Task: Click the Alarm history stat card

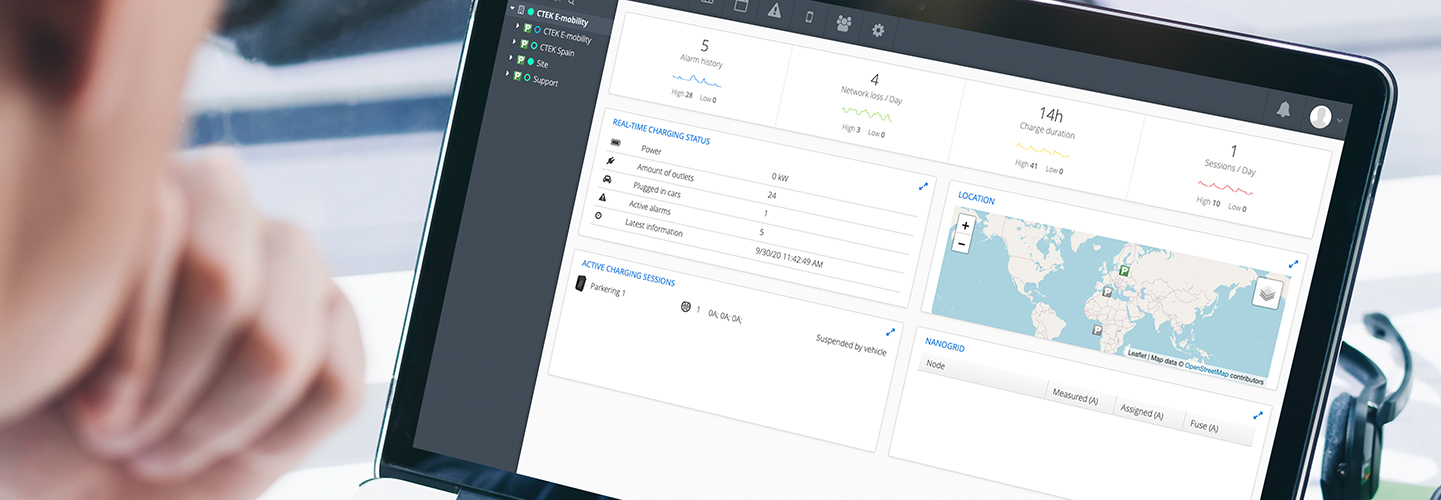Action: 698,70
